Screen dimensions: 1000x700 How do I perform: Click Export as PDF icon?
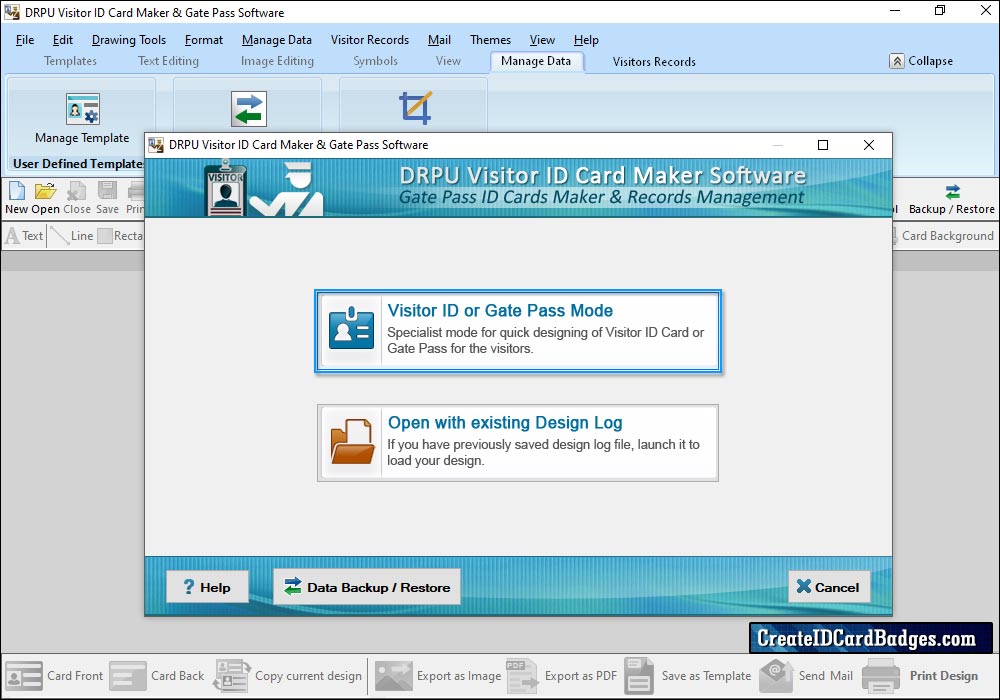pyautogui.click(x=522, y=676)
